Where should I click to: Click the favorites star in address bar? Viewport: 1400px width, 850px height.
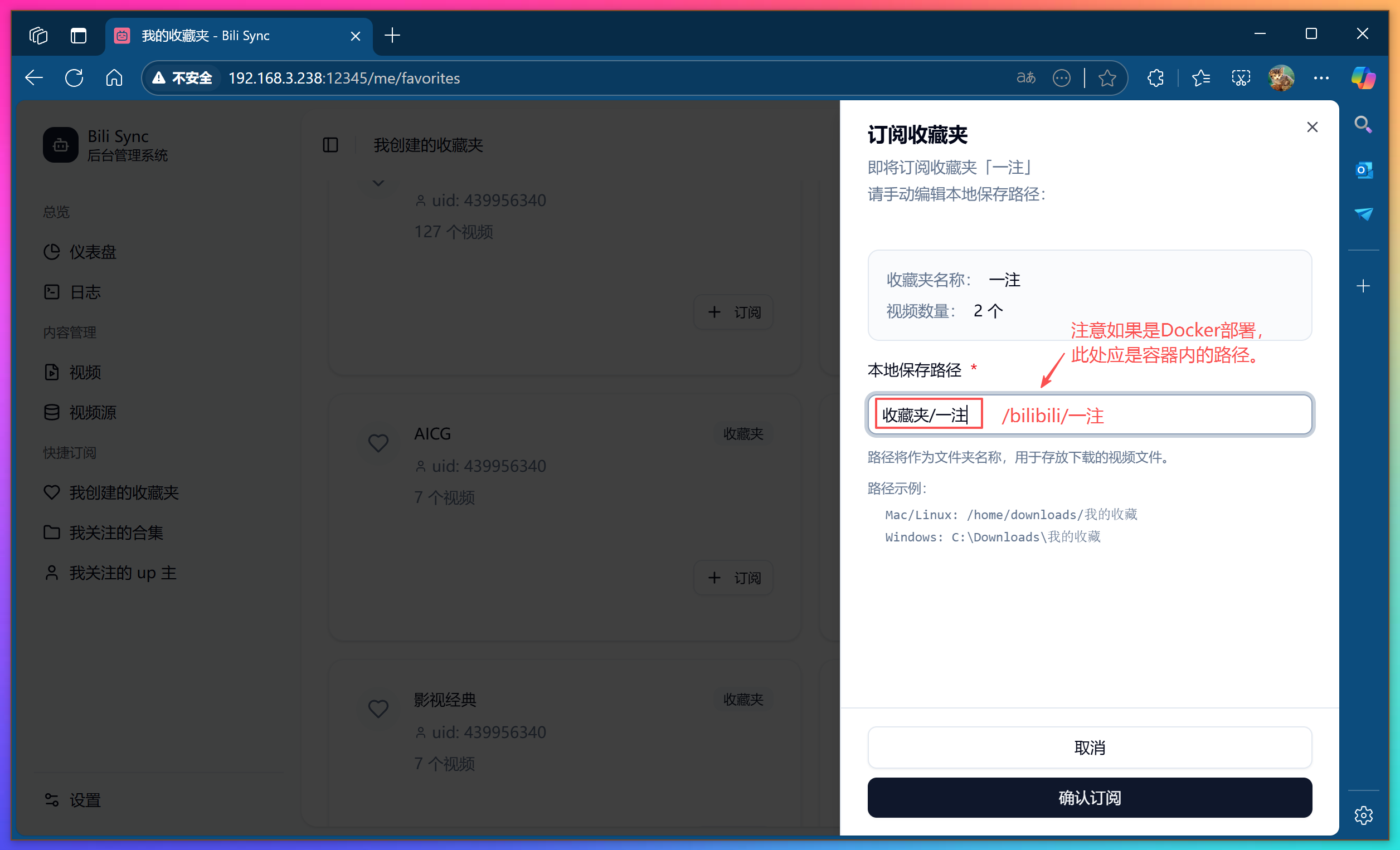click(x=1107, y=78)
